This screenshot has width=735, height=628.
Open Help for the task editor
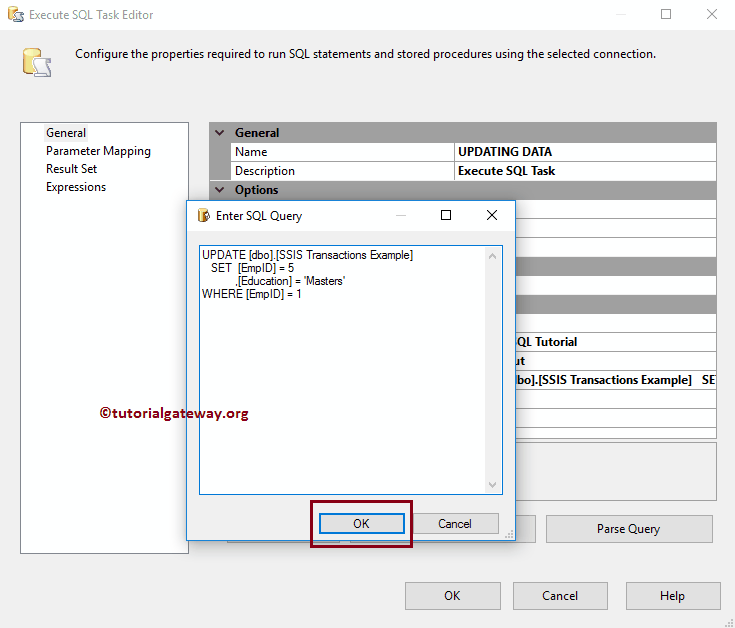click(673, 596)
